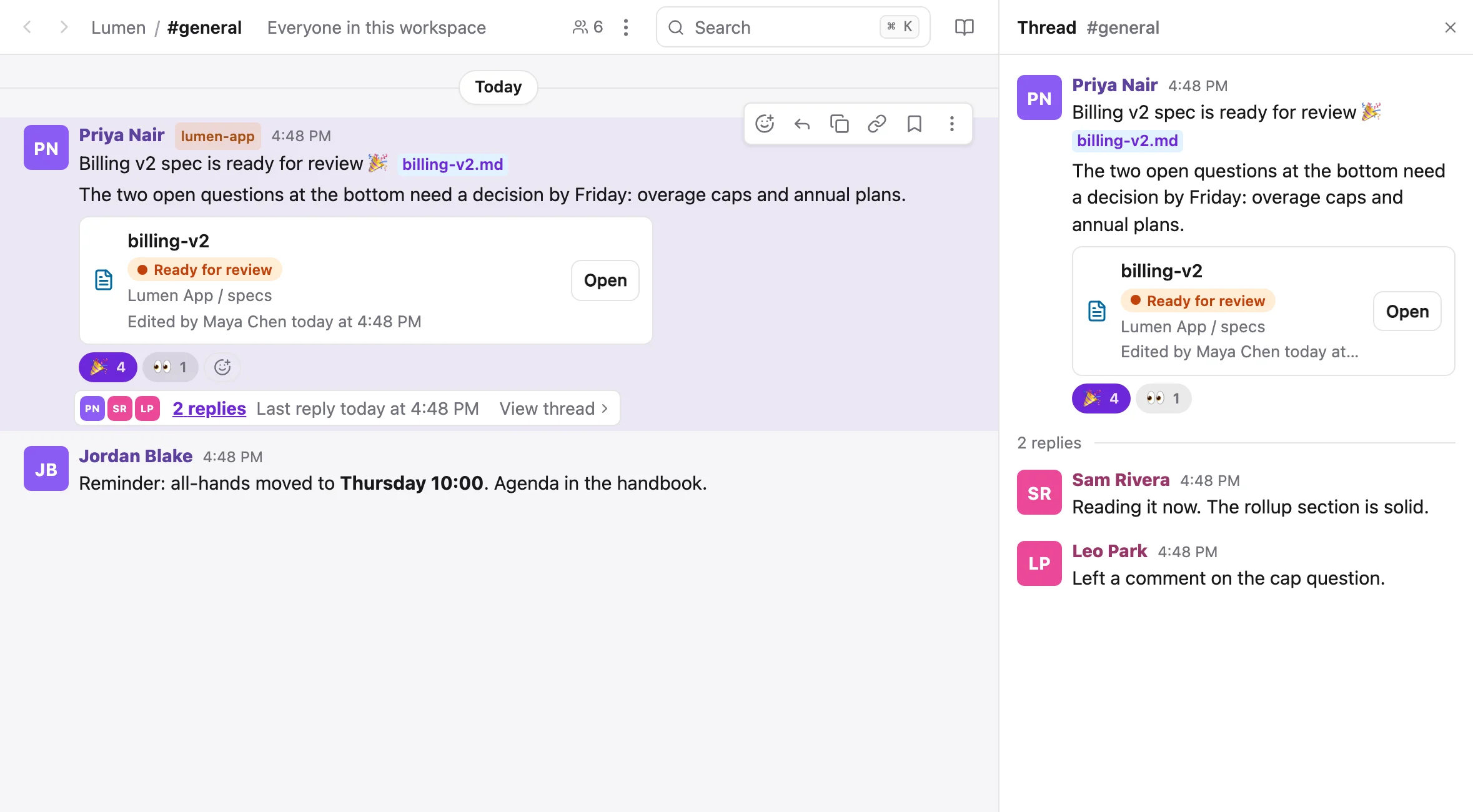Go forward with the right arrow
Image resolution: width=1473 pixels, height=812 pixels.
[x=63, y=27]
